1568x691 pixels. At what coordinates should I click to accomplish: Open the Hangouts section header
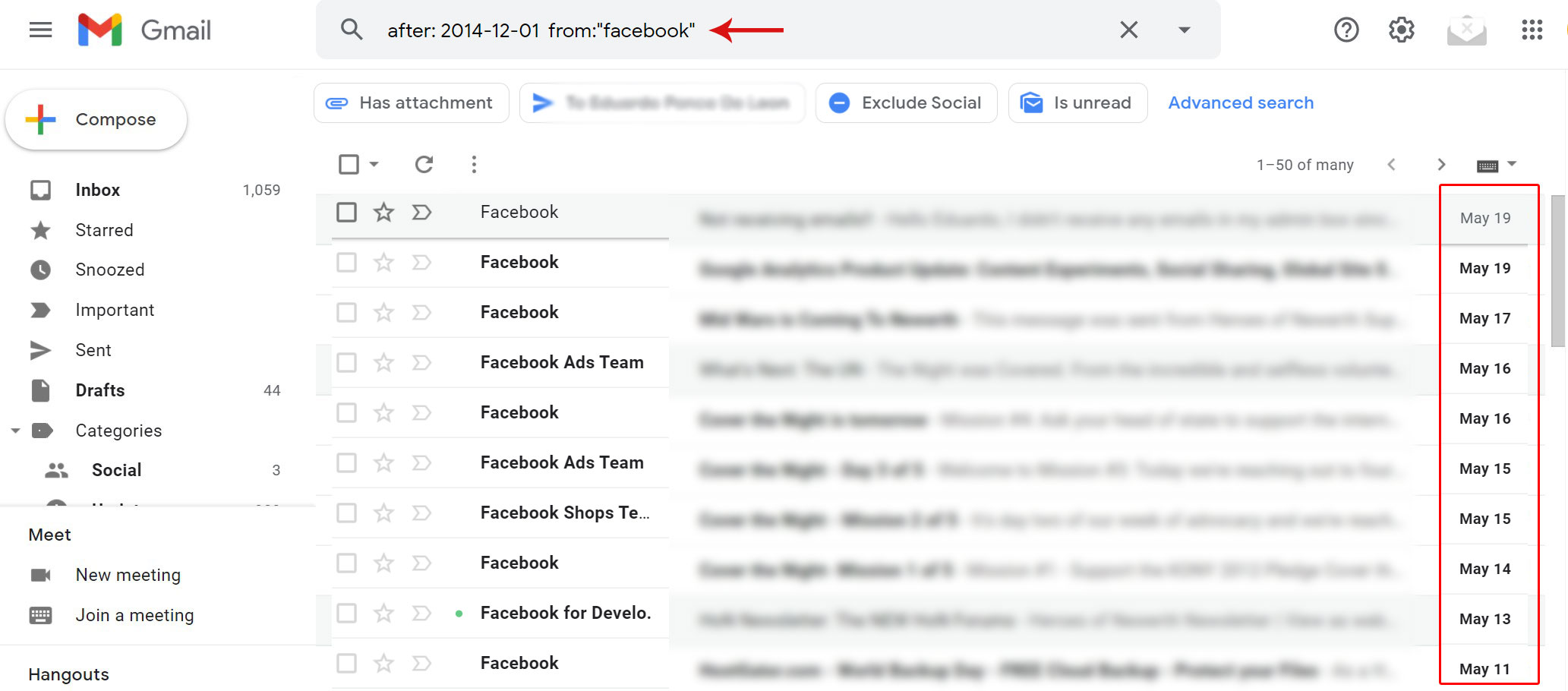[x=68, y=674]
